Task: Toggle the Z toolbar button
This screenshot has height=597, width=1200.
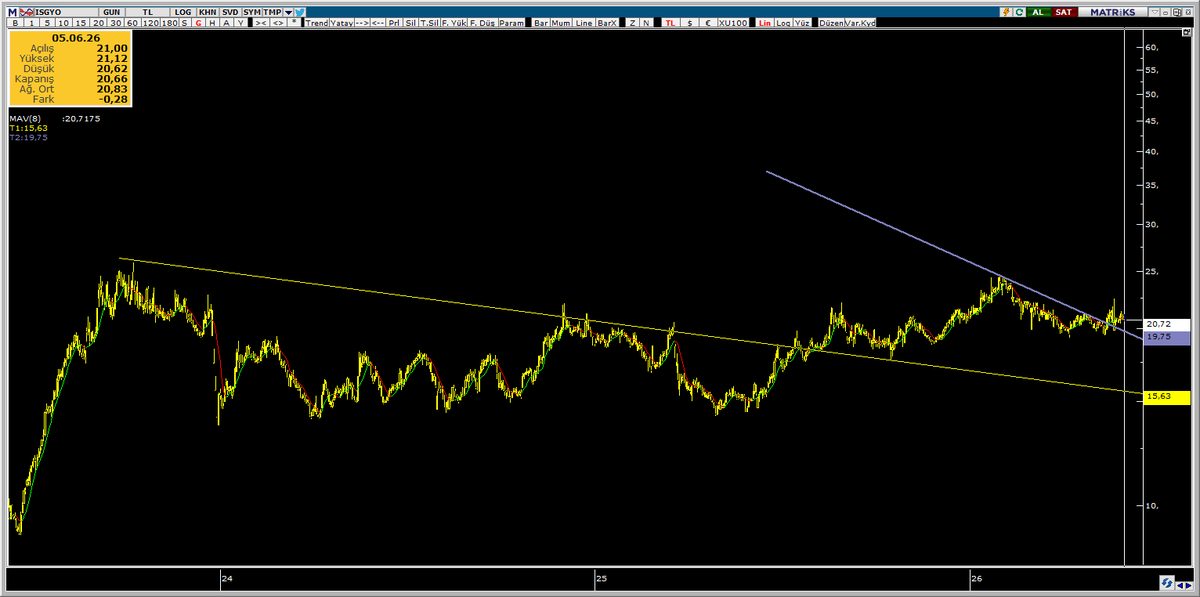Action: tap(632, 23)
